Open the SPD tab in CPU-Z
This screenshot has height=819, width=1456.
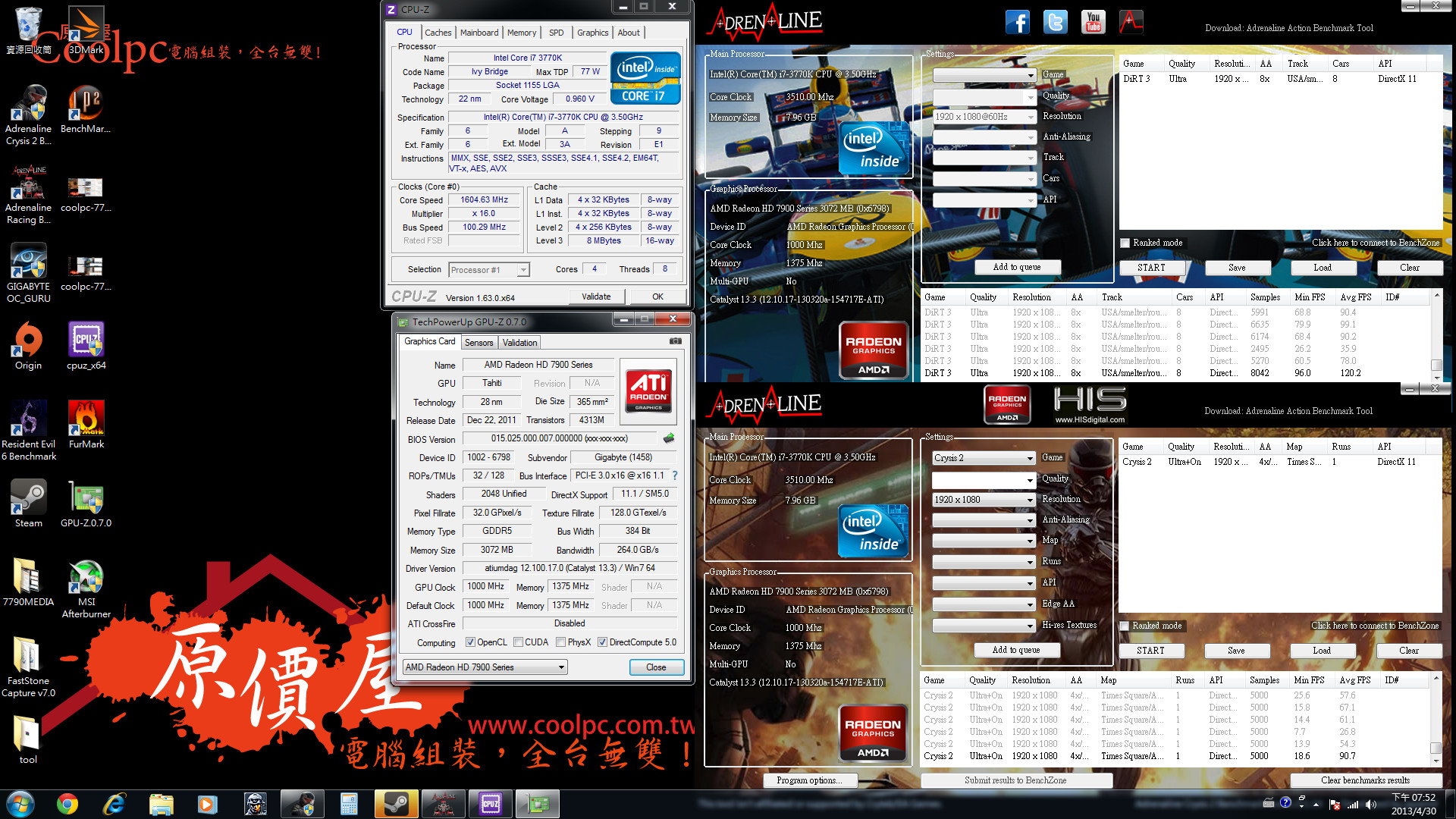coord(556,33)
